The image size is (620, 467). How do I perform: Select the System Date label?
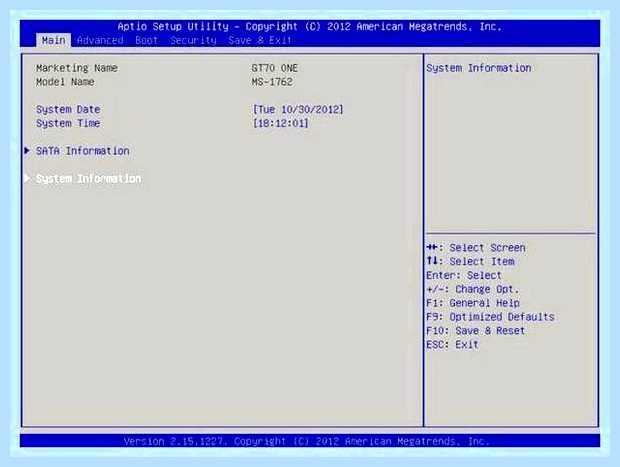point(68,110)
